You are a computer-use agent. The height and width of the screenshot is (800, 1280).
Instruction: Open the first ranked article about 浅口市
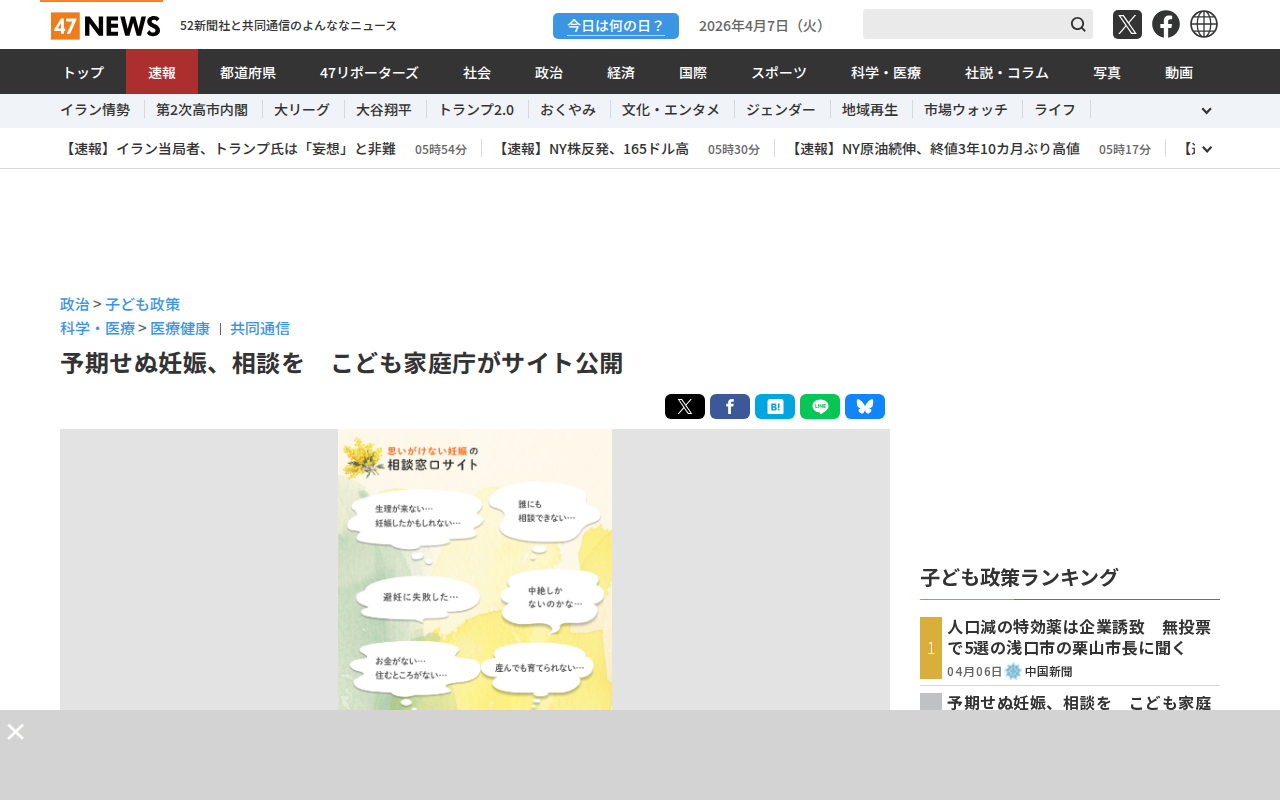point(1079,637)
